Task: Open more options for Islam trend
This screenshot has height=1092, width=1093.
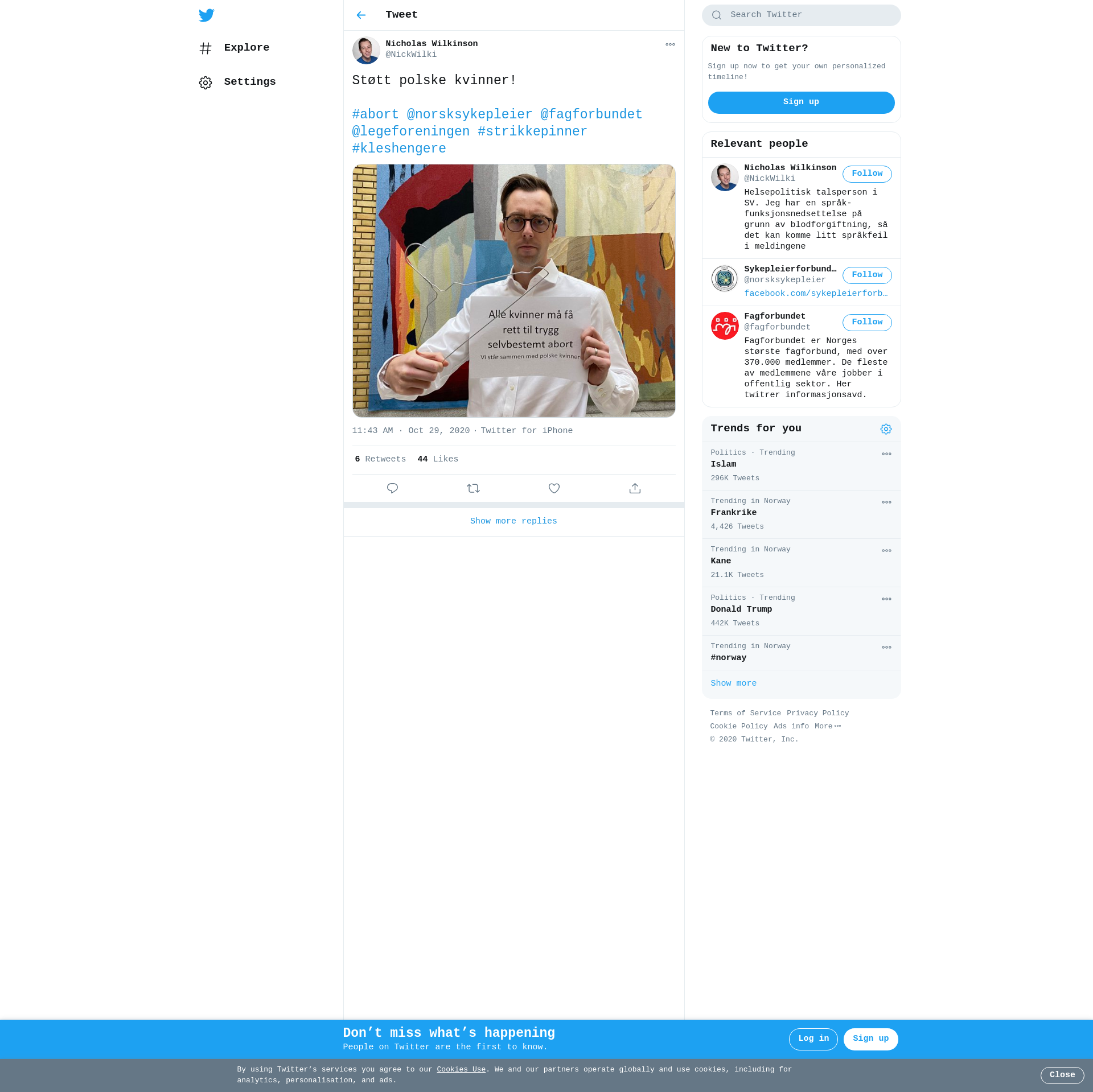Action: [886, 454]
